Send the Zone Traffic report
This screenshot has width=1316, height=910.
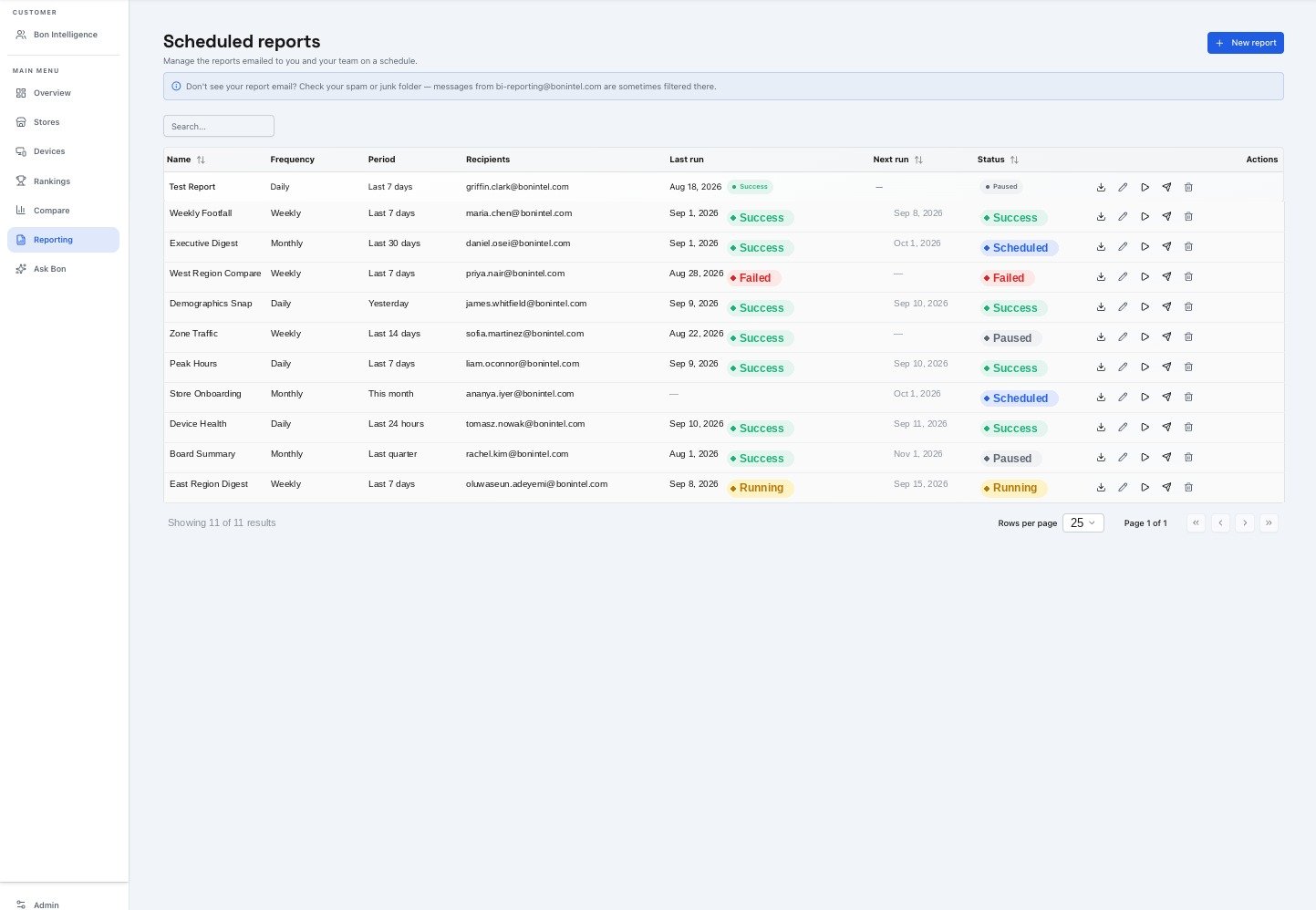click(1166, 337)
